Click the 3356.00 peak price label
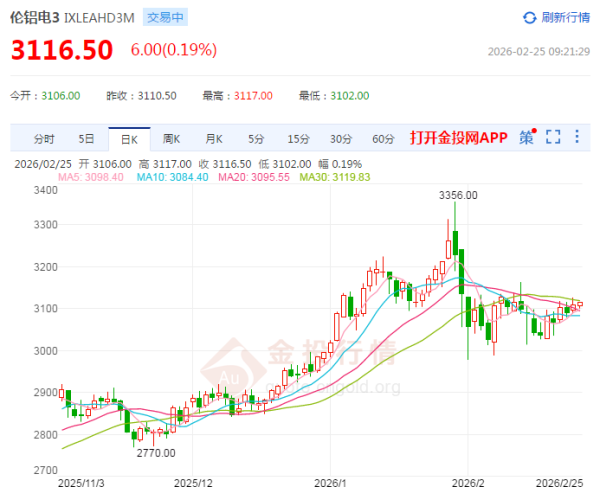600x487 pixels. (x=458, y=195)
